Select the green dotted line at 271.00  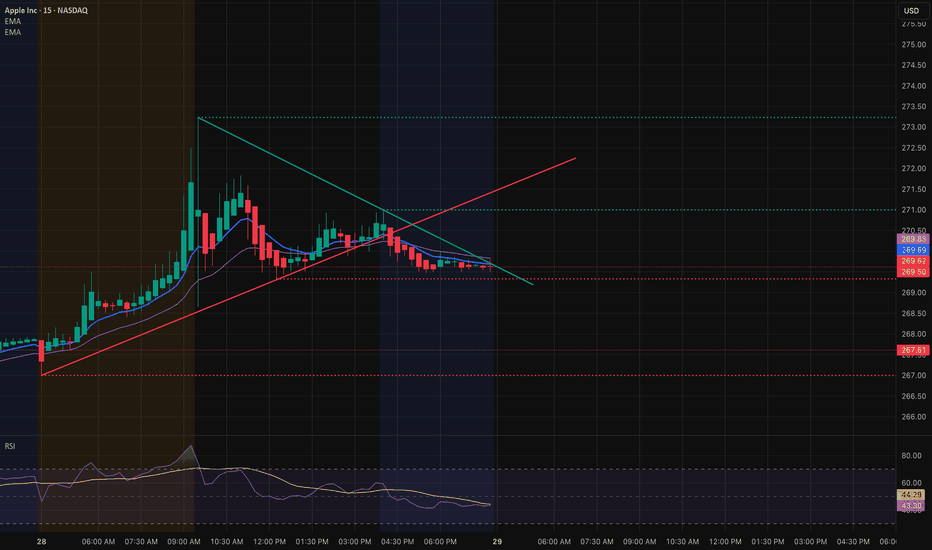700,210
